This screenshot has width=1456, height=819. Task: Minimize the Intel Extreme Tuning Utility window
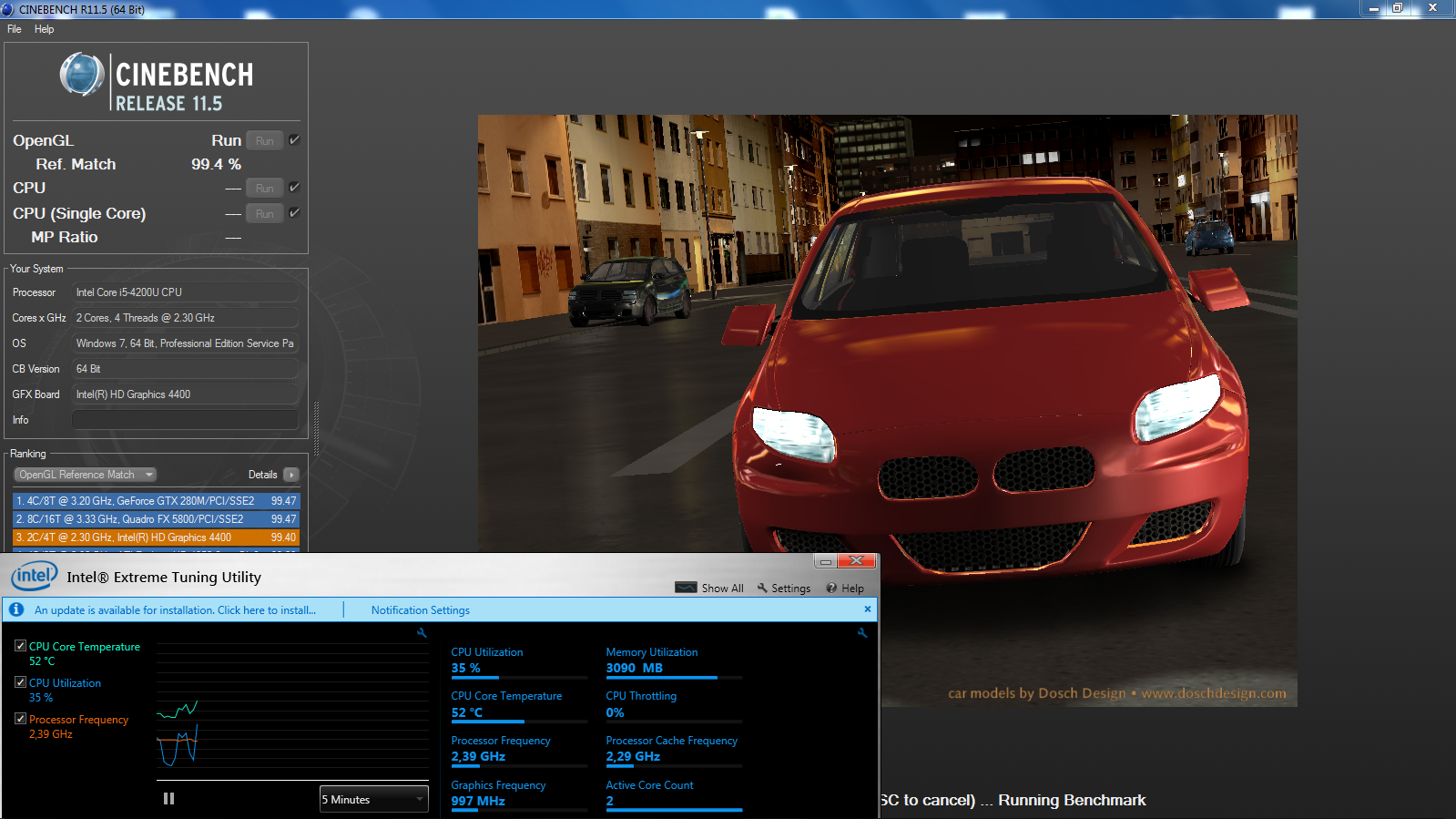[826, 561]
